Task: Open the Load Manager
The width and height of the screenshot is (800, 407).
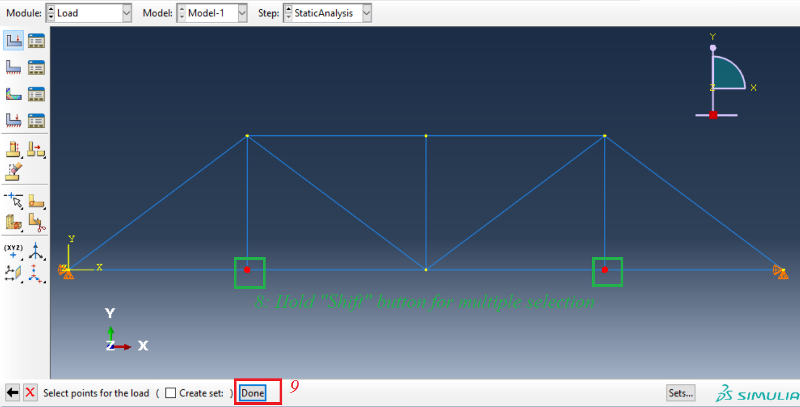Action: coord(36,40)
